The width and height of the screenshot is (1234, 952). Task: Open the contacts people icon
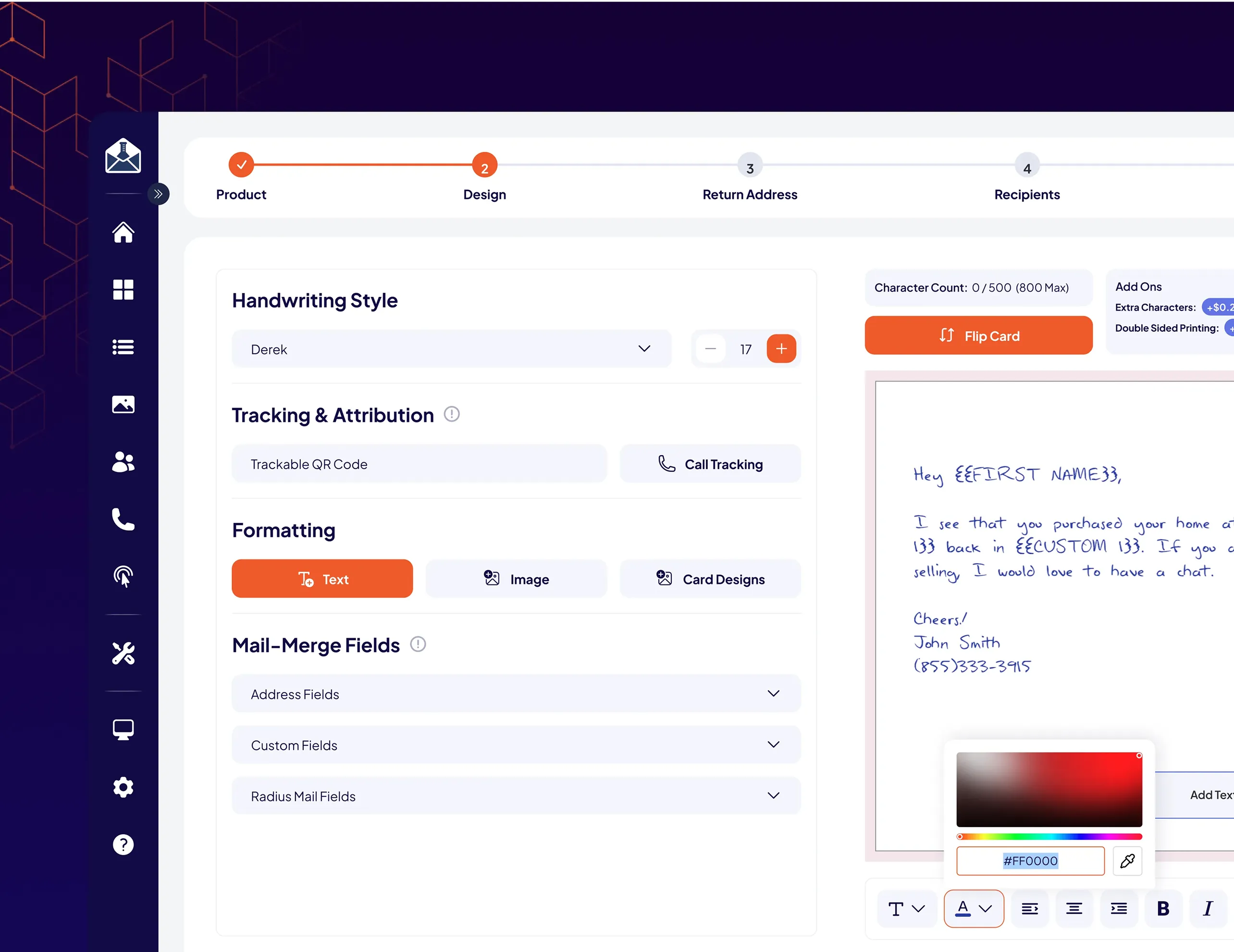tap(123, 462)
